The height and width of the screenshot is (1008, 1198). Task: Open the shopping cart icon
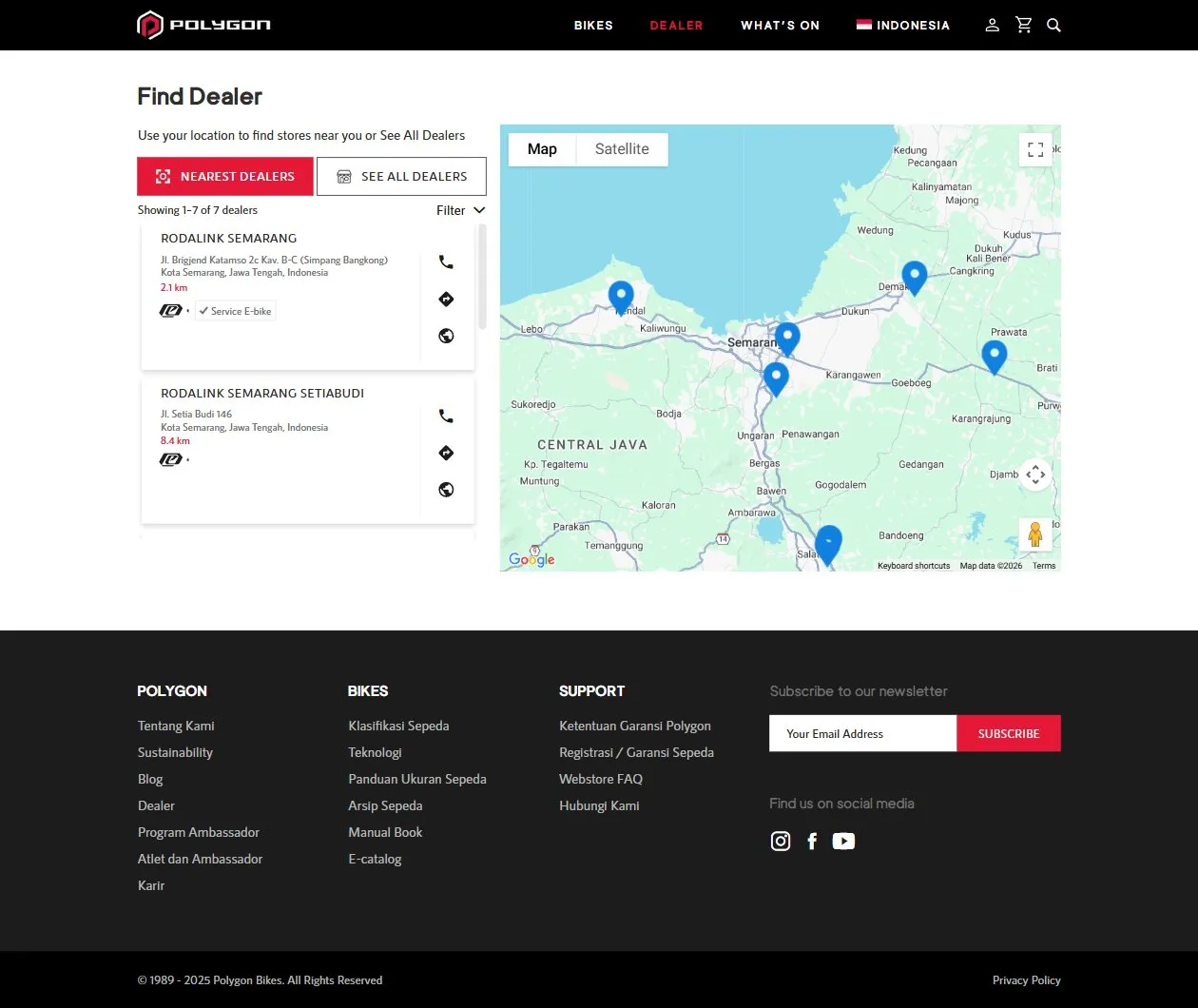click(x=1023, y=26)
